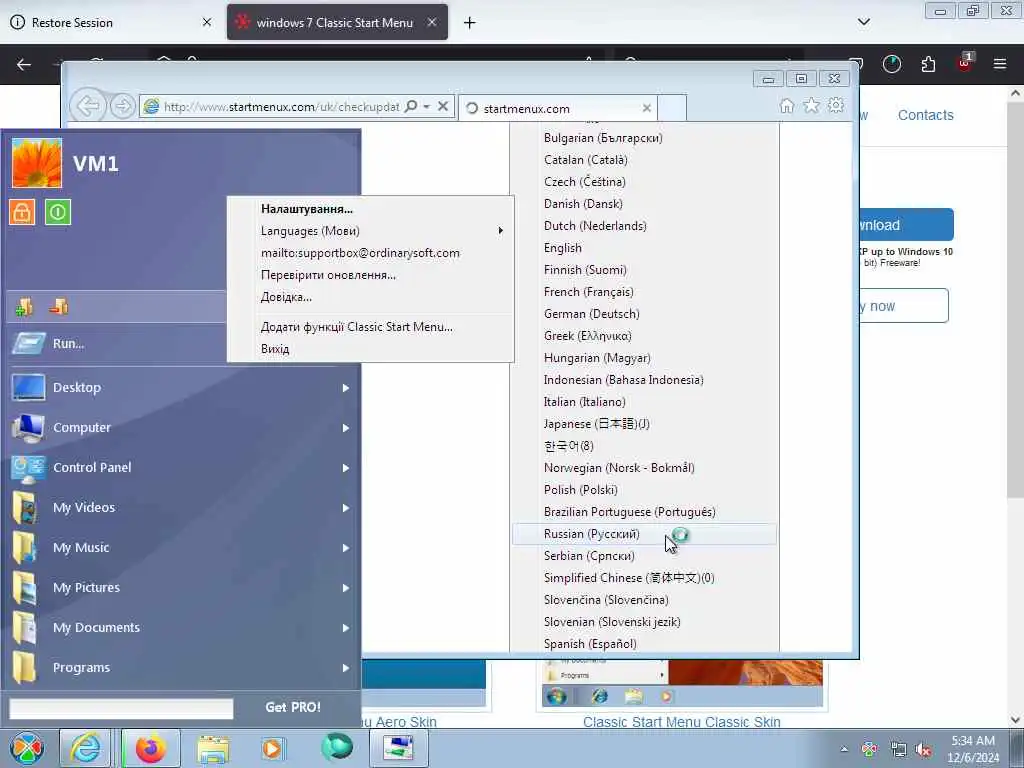Viewport: 1024px width, 768px height.
Task: Click the IE address bar URL field
Action: (x=281, y=106)
